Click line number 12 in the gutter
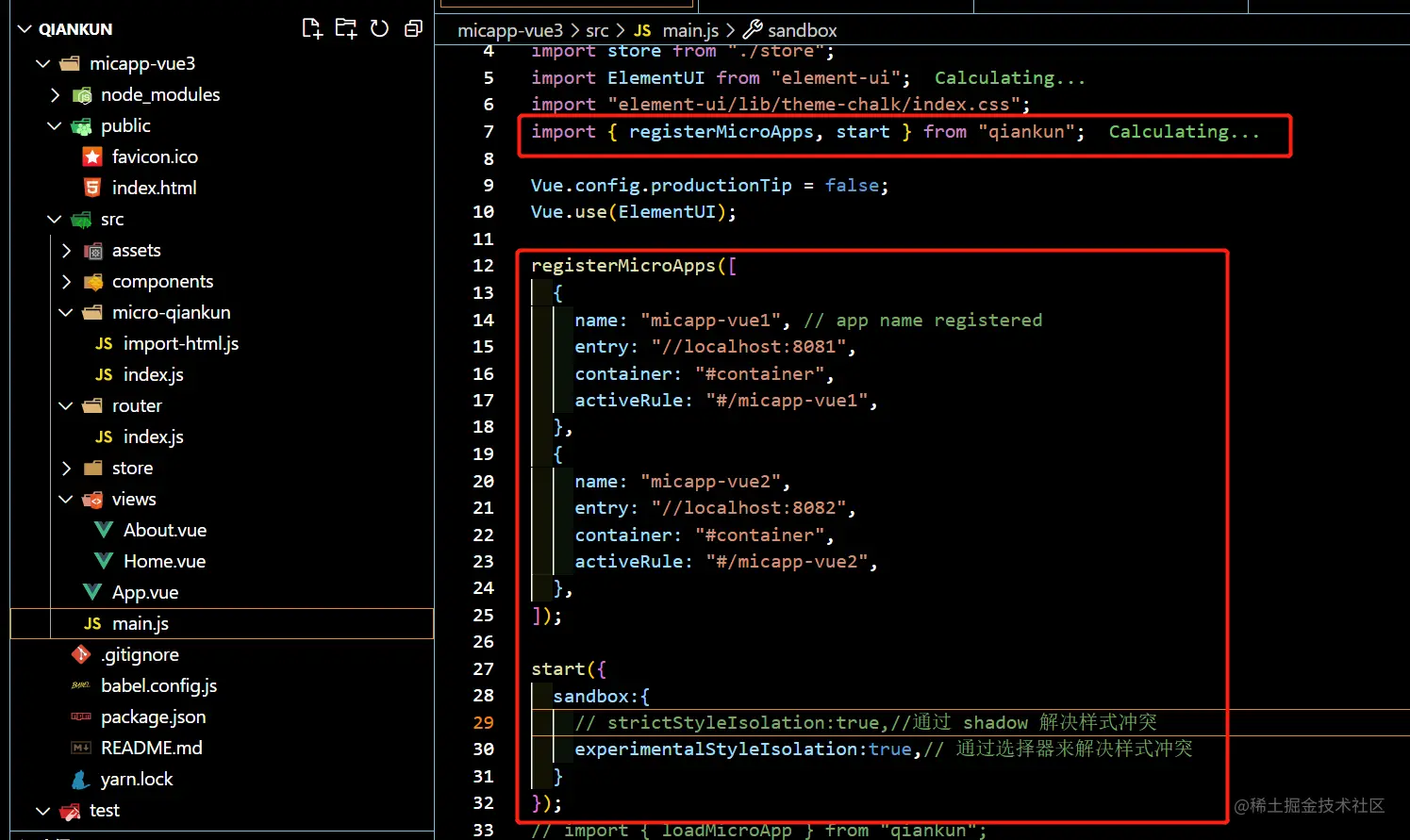The height and width of the screenshot is (840, 1410). tap(484, 266)
